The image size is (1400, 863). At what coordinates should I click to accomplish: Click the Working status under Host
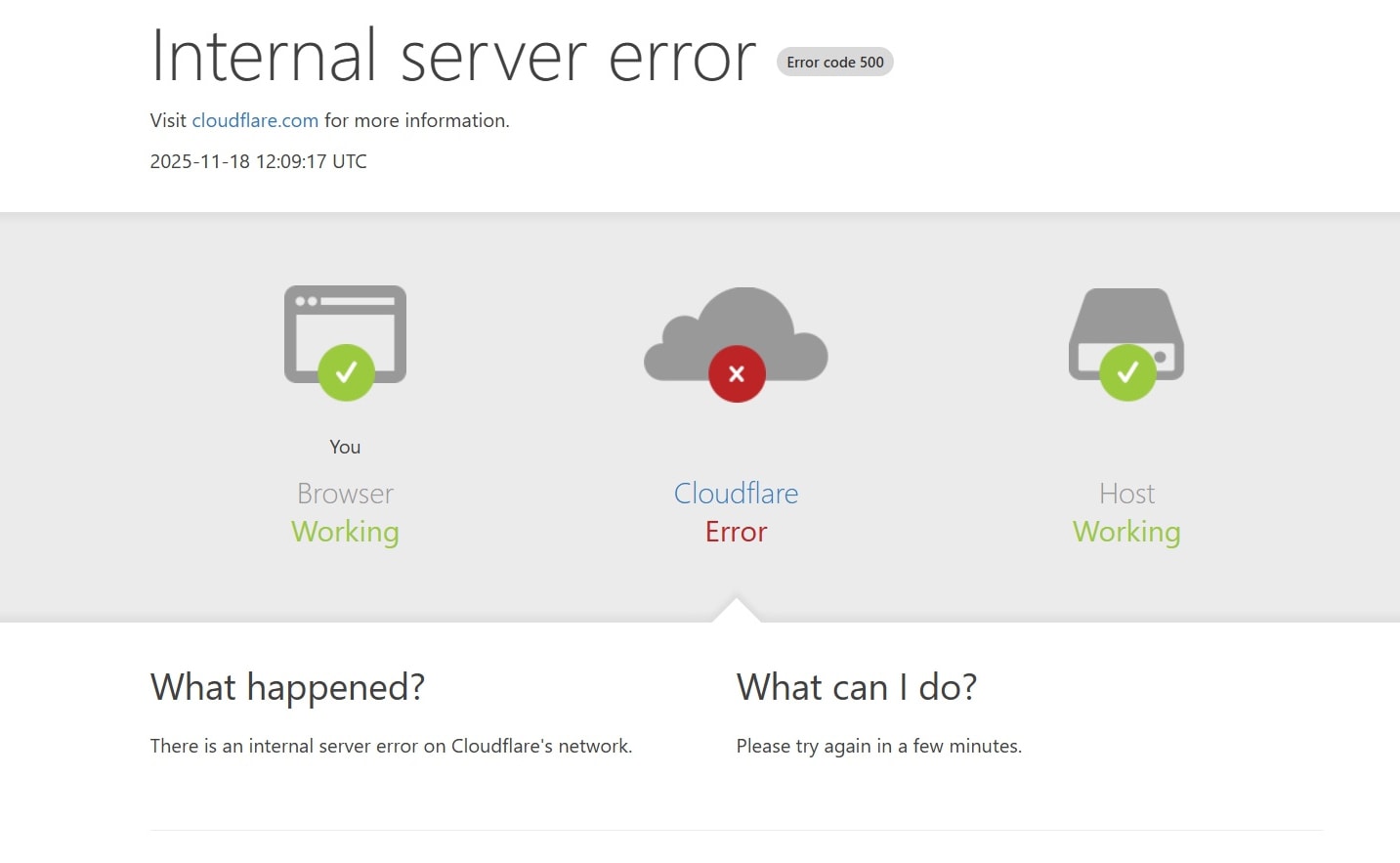pyautogui.click(x=1126, y=532)
